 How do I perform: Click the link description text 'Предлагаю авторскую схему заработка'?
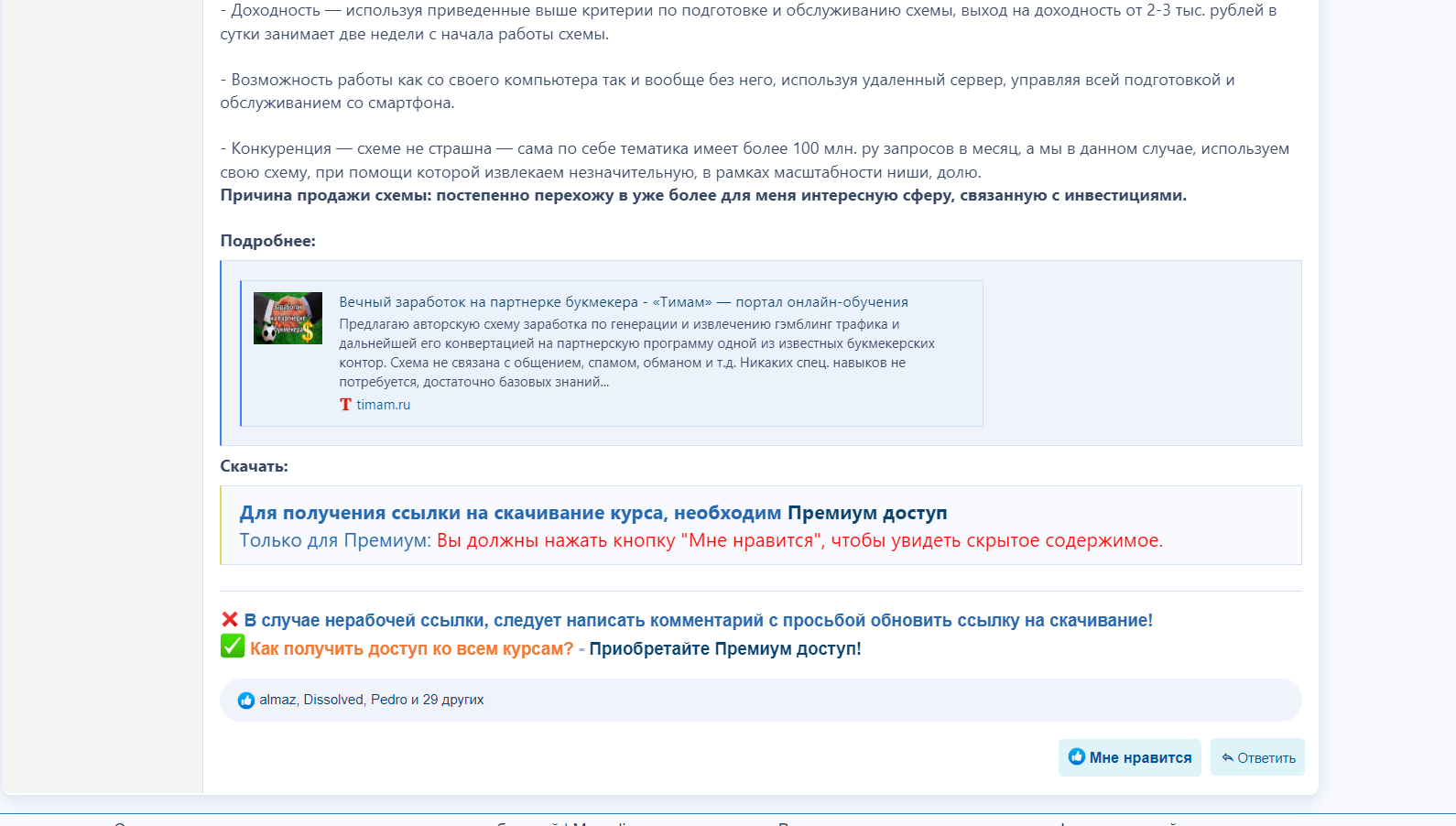[x=636, y=353]
